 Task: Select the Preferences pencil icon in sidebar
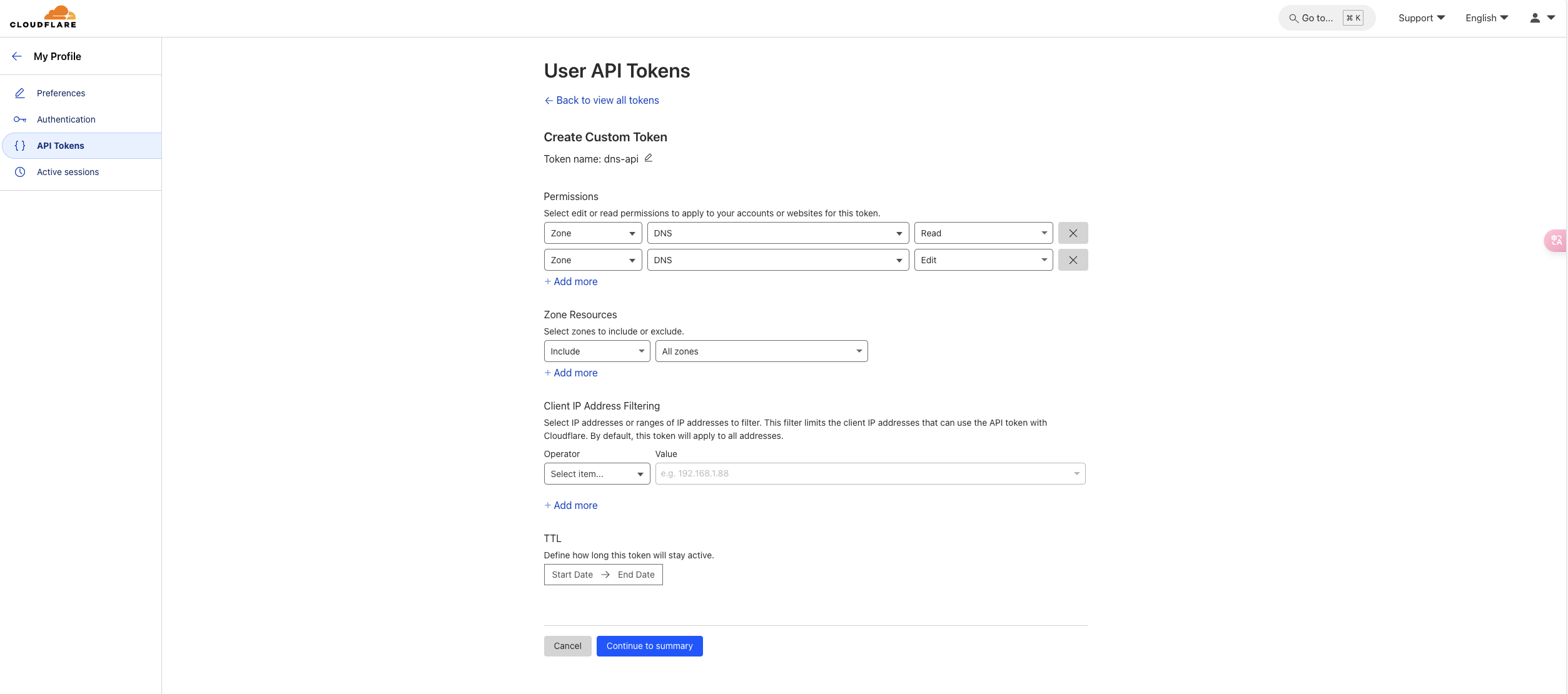pyautogui.click(x=19, y=93)
